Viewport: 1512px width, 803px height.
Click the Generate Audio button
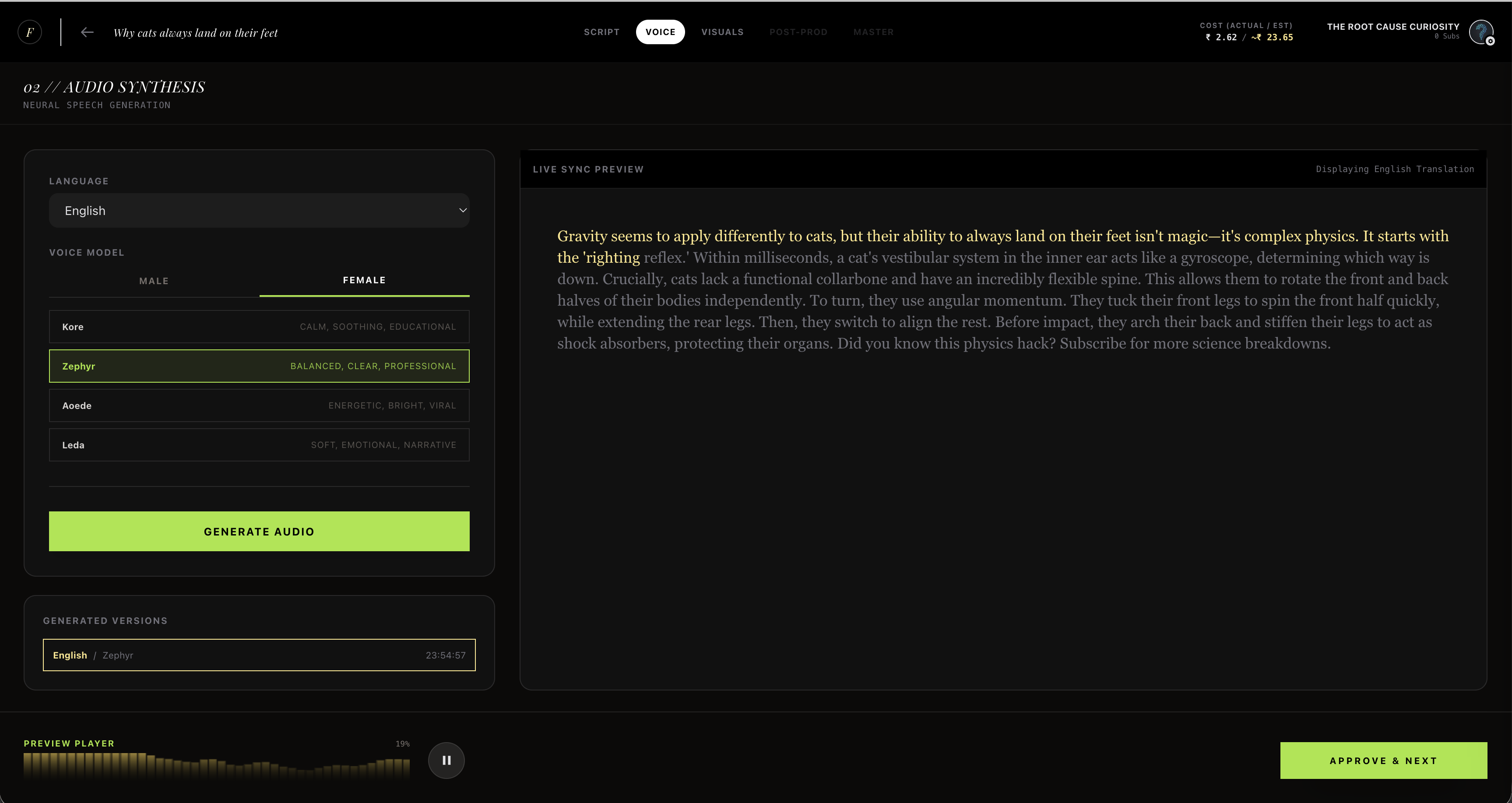259,531
